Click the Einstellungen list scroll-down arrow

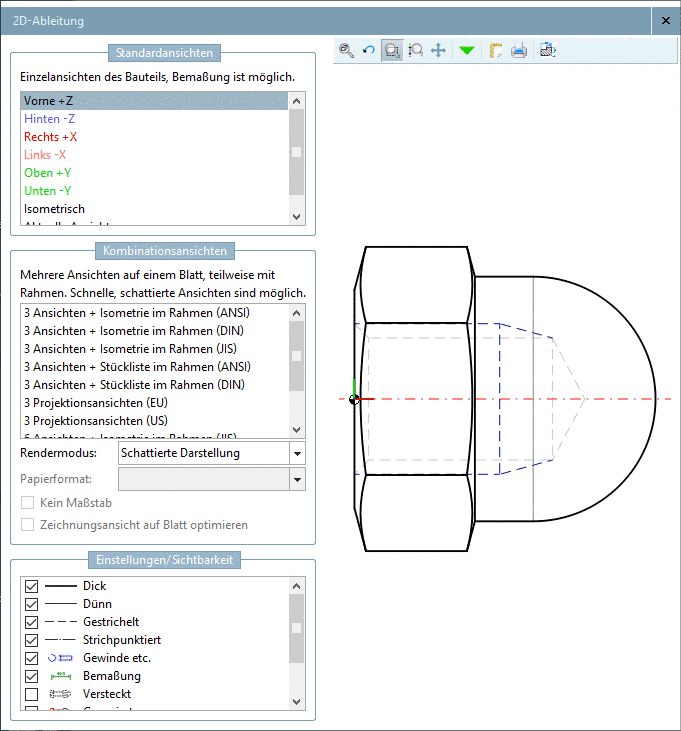coord(296,702)
